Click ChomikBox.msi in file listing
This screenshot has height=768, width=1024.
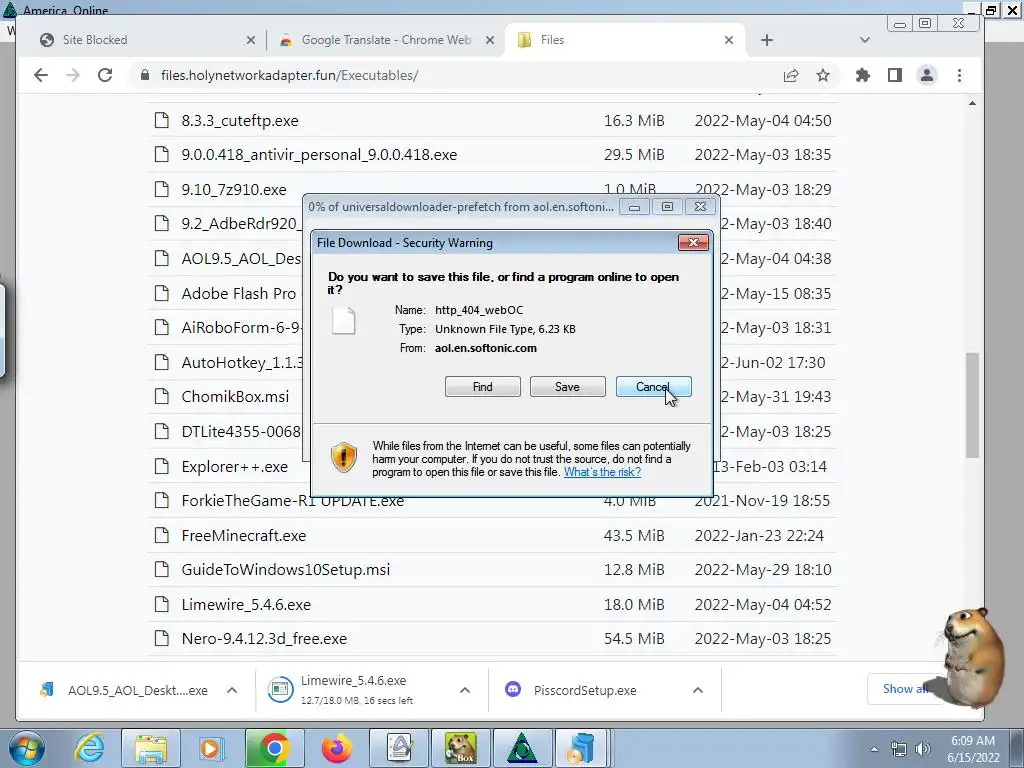pyautogui.click(x=235, y=396)
